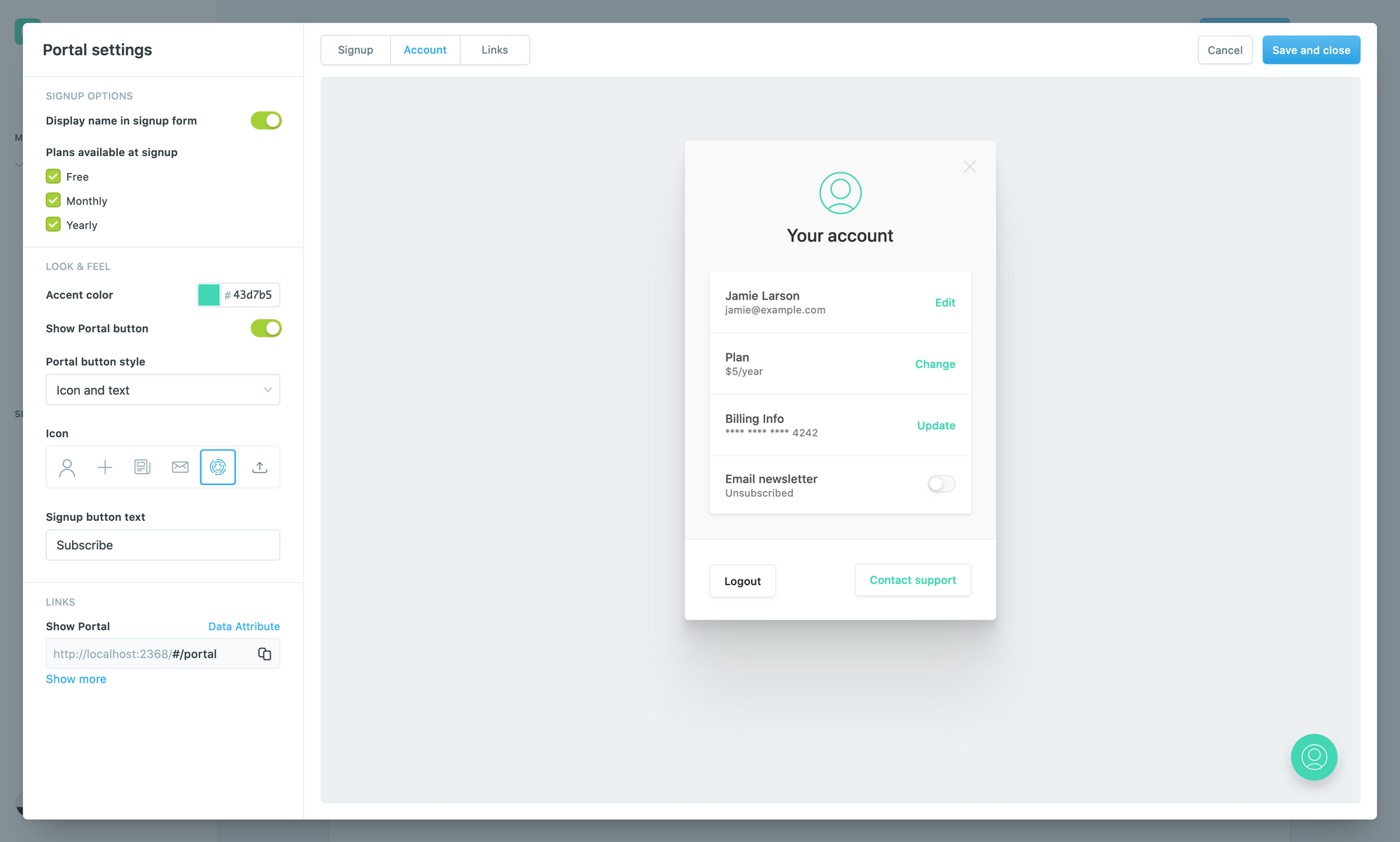Image resolution: width=1400 pixels, height=842 pixels.
Task: Select the circular avatar portal icon
Action: pyautogui.click(x=218, y=468)
